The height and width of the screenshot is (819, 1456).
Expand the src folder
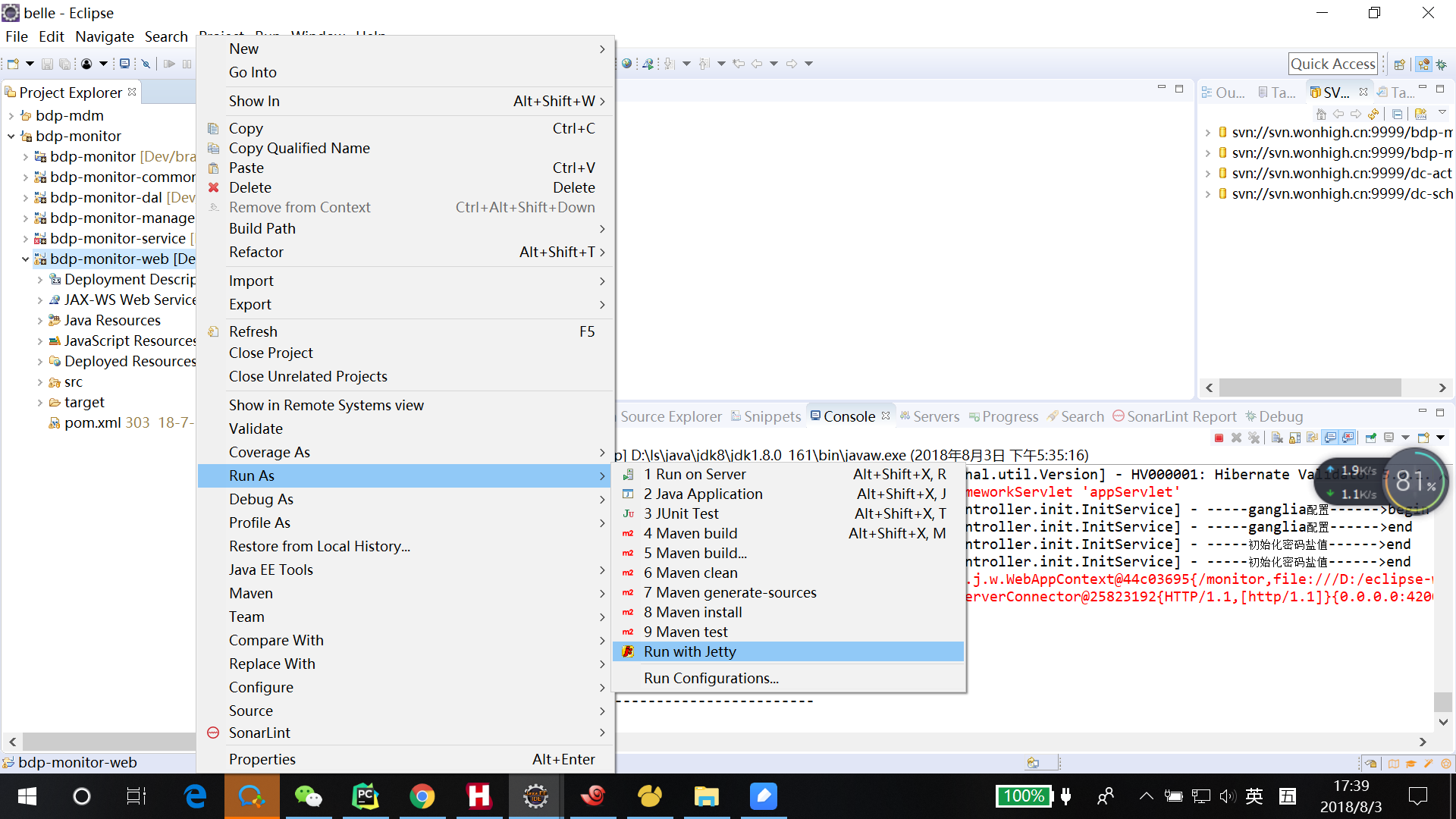pyautogui.click(x=39, y=382)
